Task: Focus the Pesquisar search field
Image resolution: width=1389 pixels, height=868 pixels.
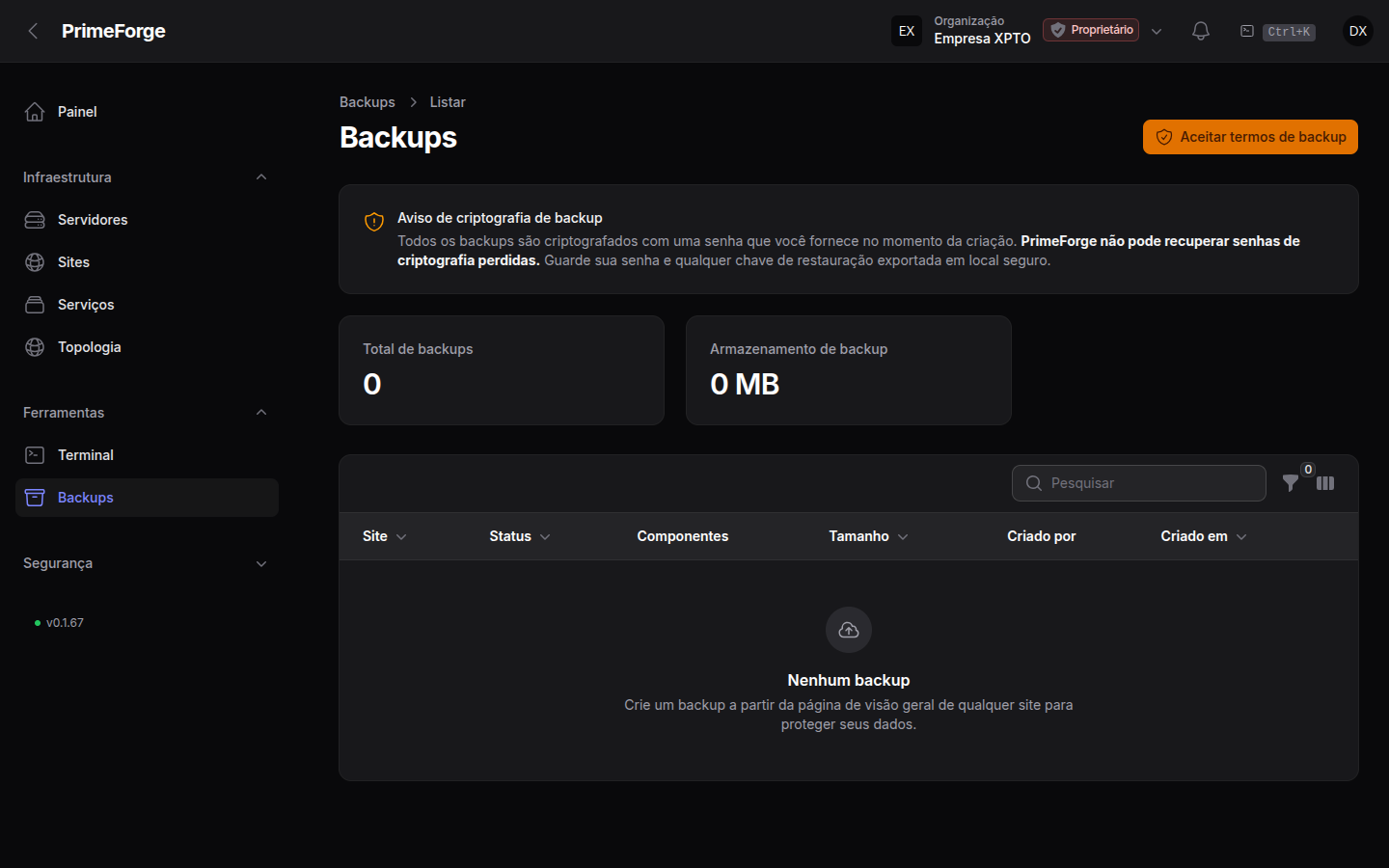Action: 1139,483
